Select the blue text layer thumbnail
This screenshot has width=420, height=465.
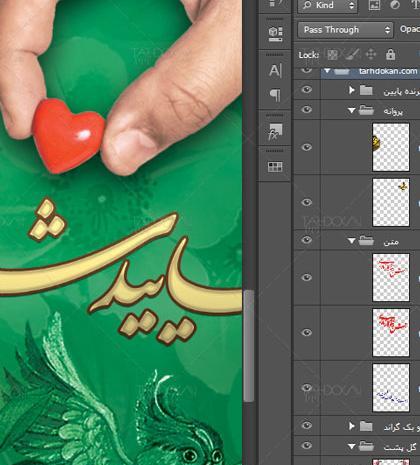click(391, 387)
